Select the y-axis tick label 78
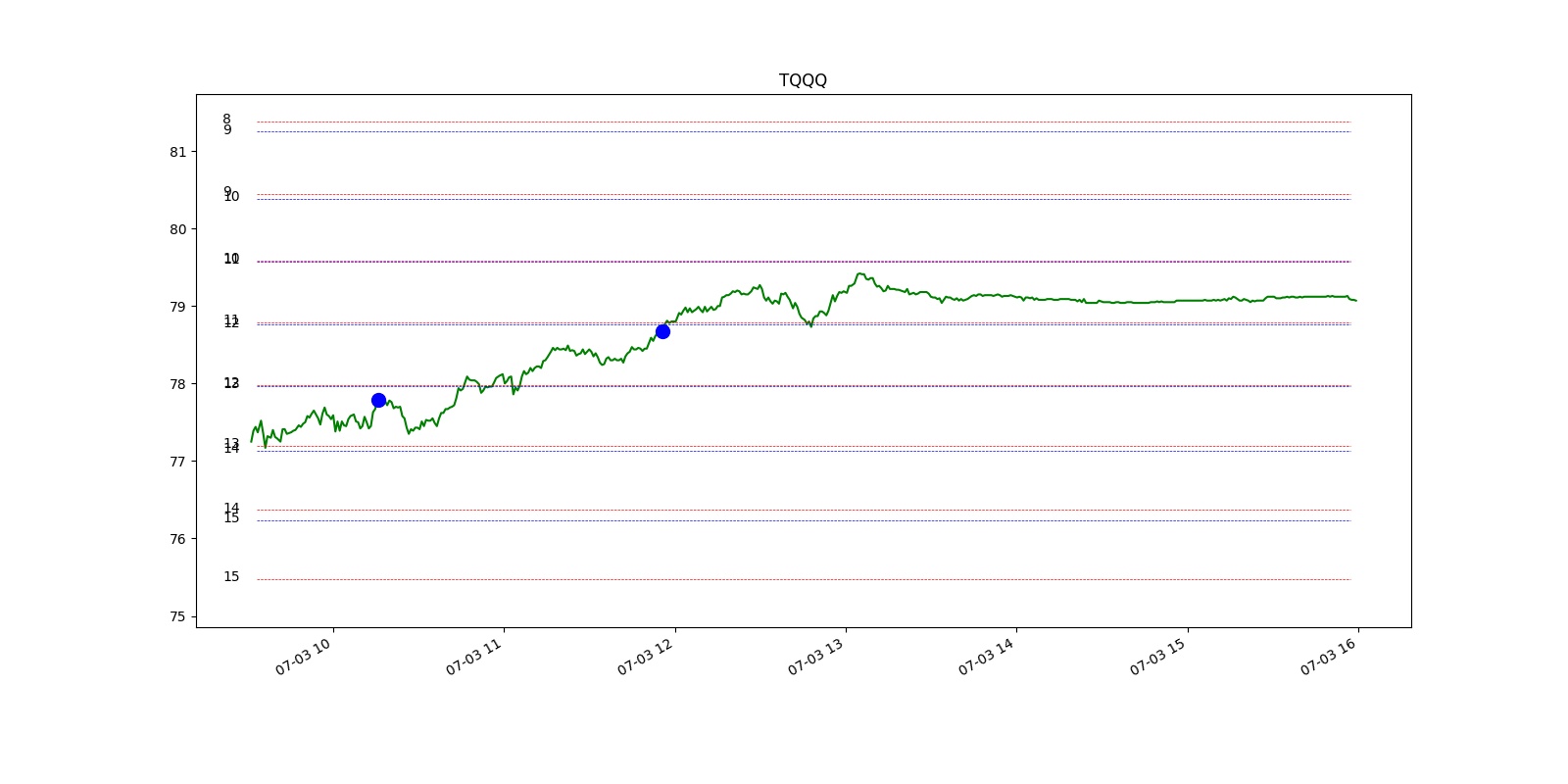 [x=177, y=384]
